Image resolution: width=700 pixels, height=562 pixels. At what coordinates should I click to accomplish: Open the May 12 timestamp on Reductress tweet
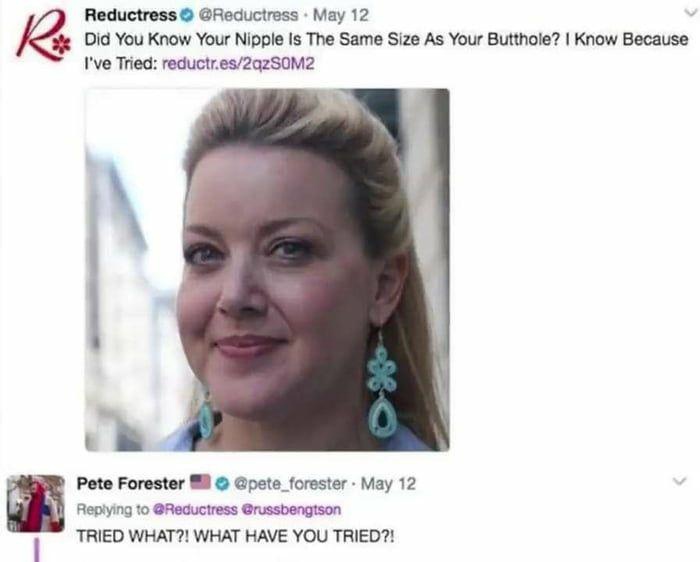tap(341, 15)
